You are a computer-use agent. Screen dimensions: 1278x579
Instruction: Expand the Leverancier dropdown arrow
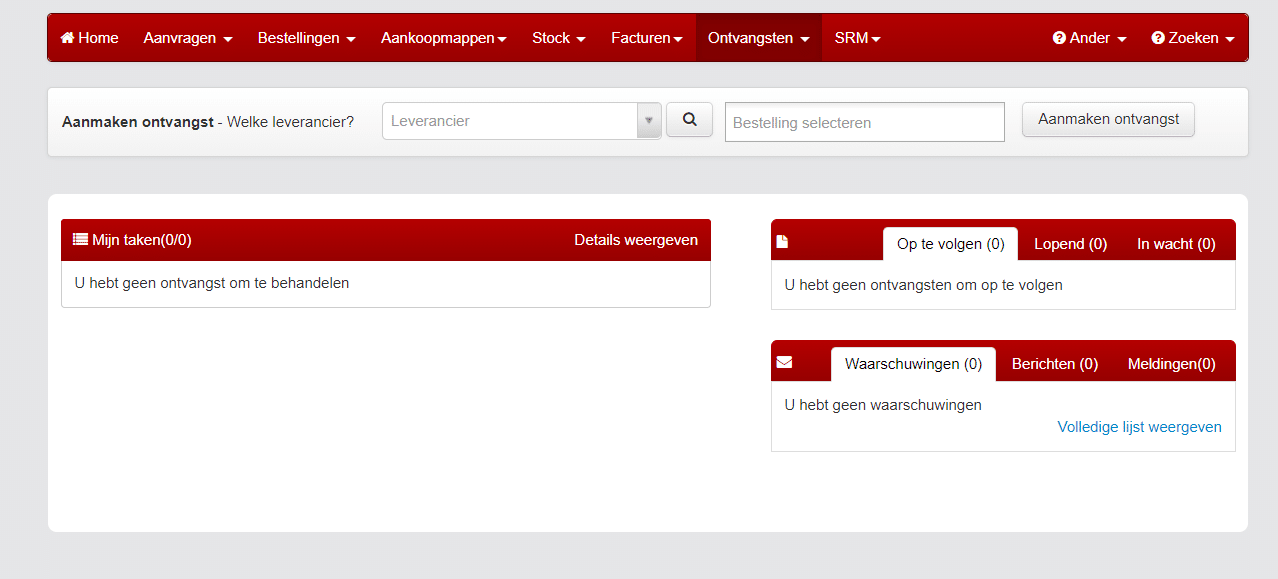click(649, 121)
